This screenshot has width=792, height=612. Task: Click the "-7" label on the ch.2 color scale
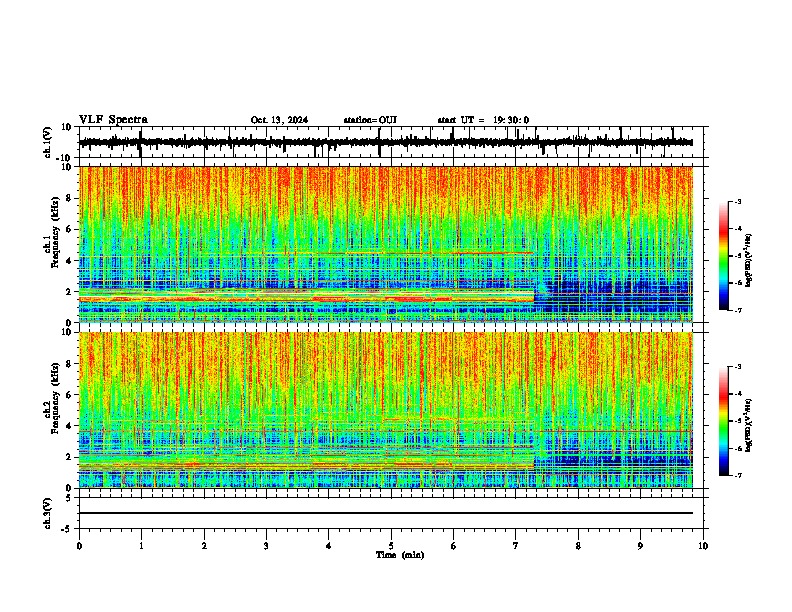click(x=737, y=475)
